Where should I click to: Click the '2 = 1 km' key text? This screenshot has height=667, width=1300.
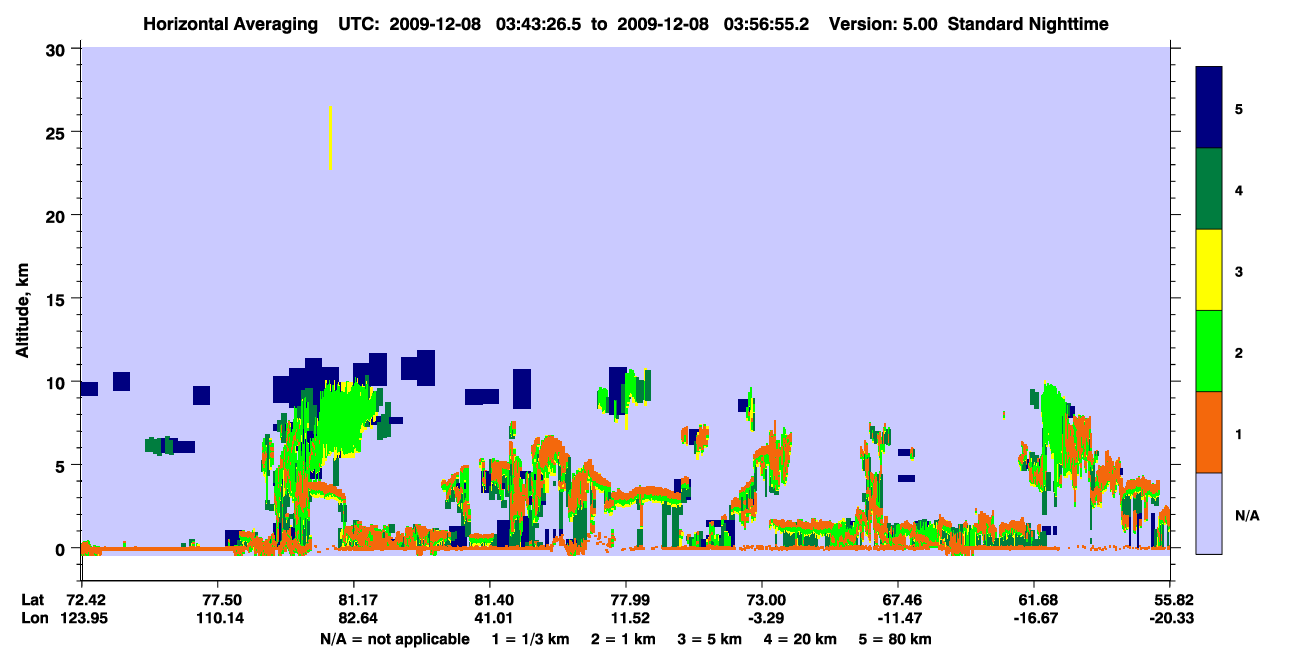pos(621,639)
